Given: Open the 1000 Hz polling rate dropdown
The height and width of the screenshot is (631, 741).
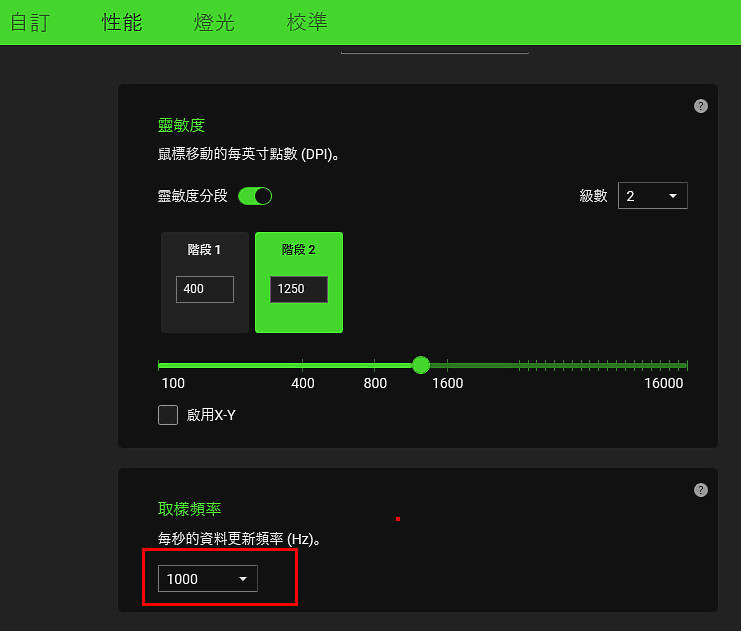Looking at the screenshot, I should click(207, 579).
